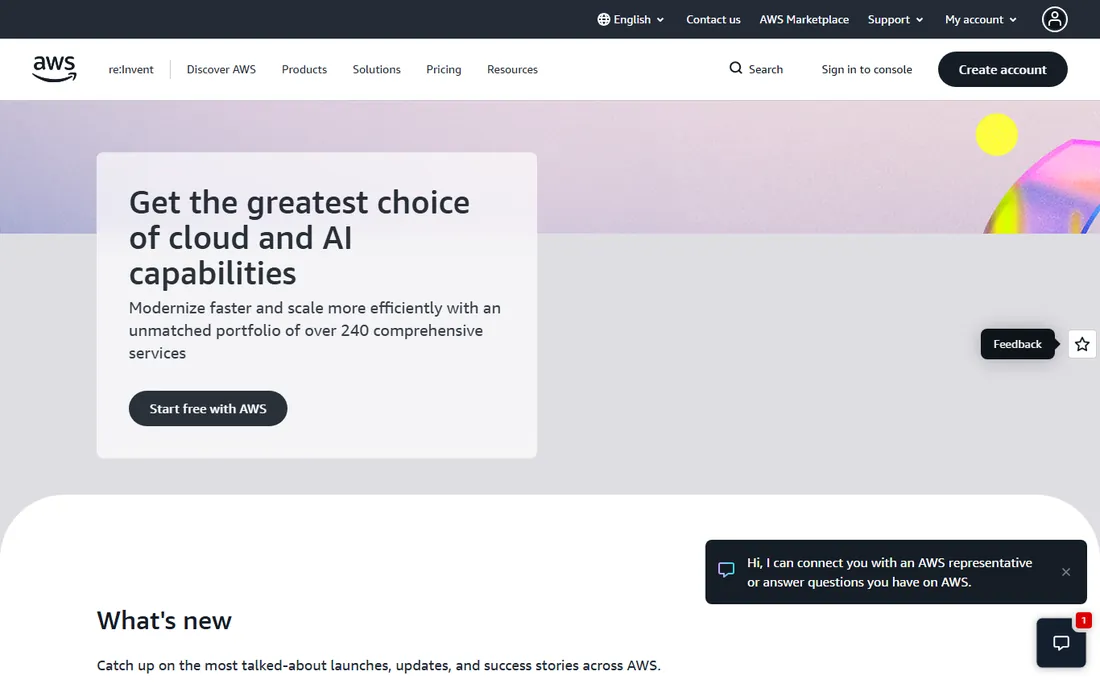Expand the Support dropdown

pyautogui.click(x=895, y=20)
